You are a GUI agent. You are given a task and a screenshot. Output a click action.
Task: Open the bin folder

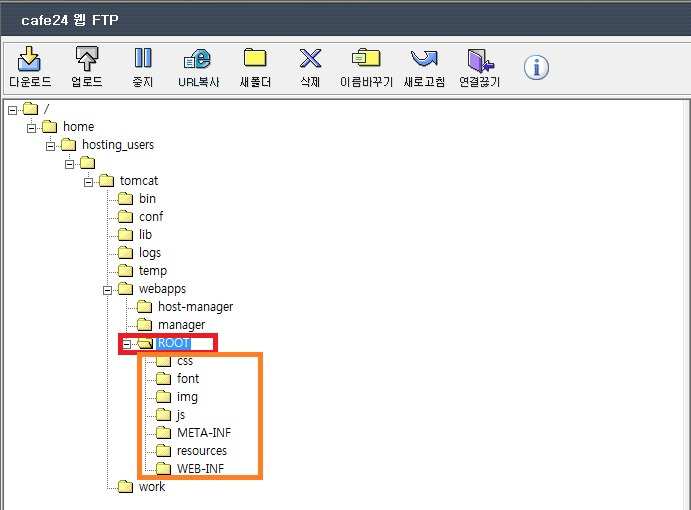[147, 199]
